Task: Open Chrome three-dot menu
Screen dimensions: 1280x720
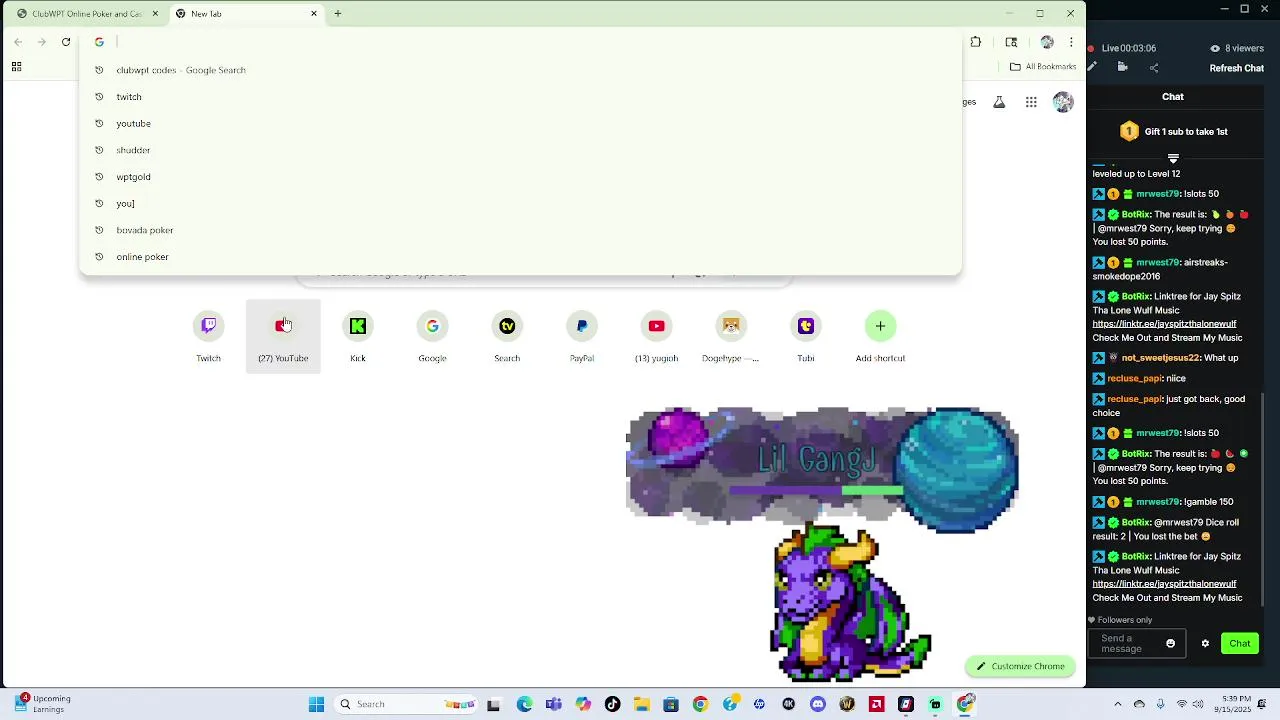Action: coord(1071,42)
